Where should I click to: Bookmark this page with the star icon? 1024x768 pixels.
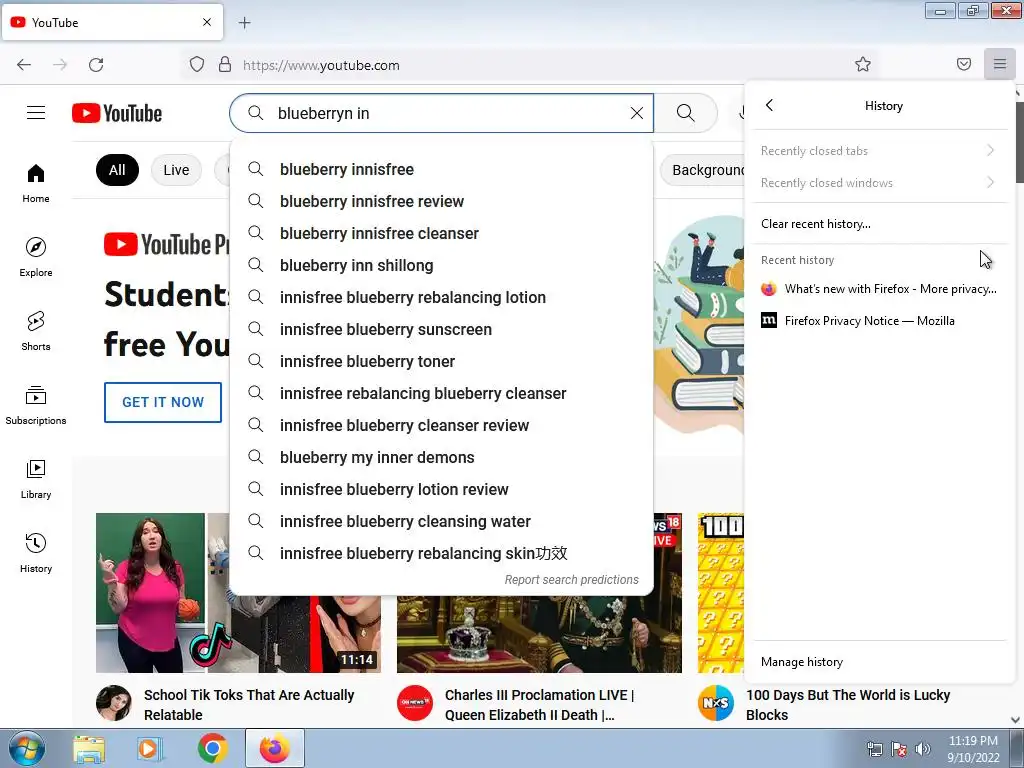coord(863,64)
